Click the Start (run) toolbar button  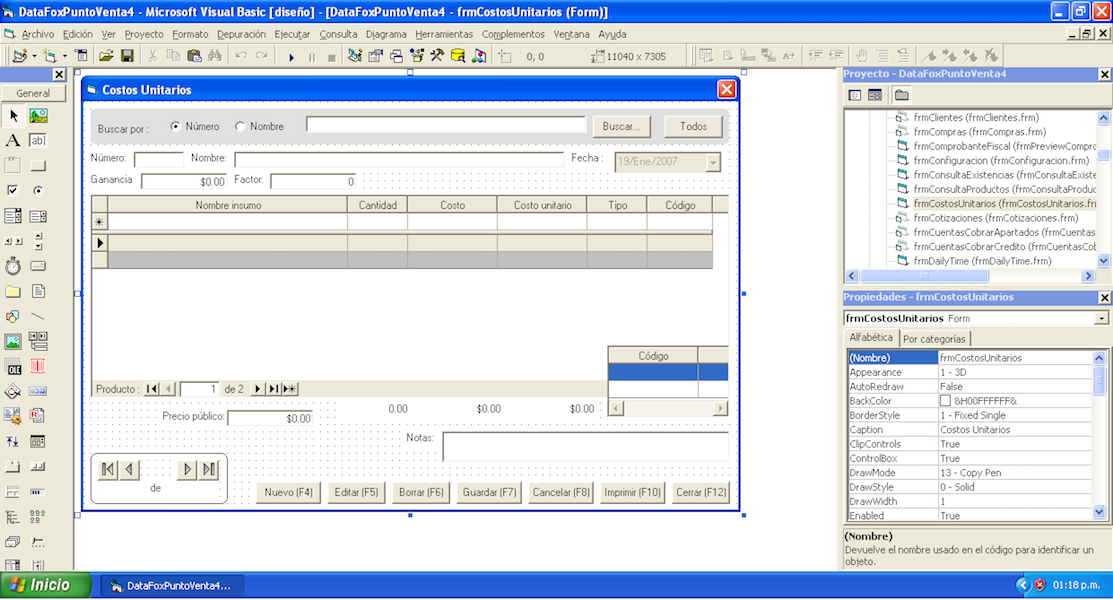(x=292, y=57)
